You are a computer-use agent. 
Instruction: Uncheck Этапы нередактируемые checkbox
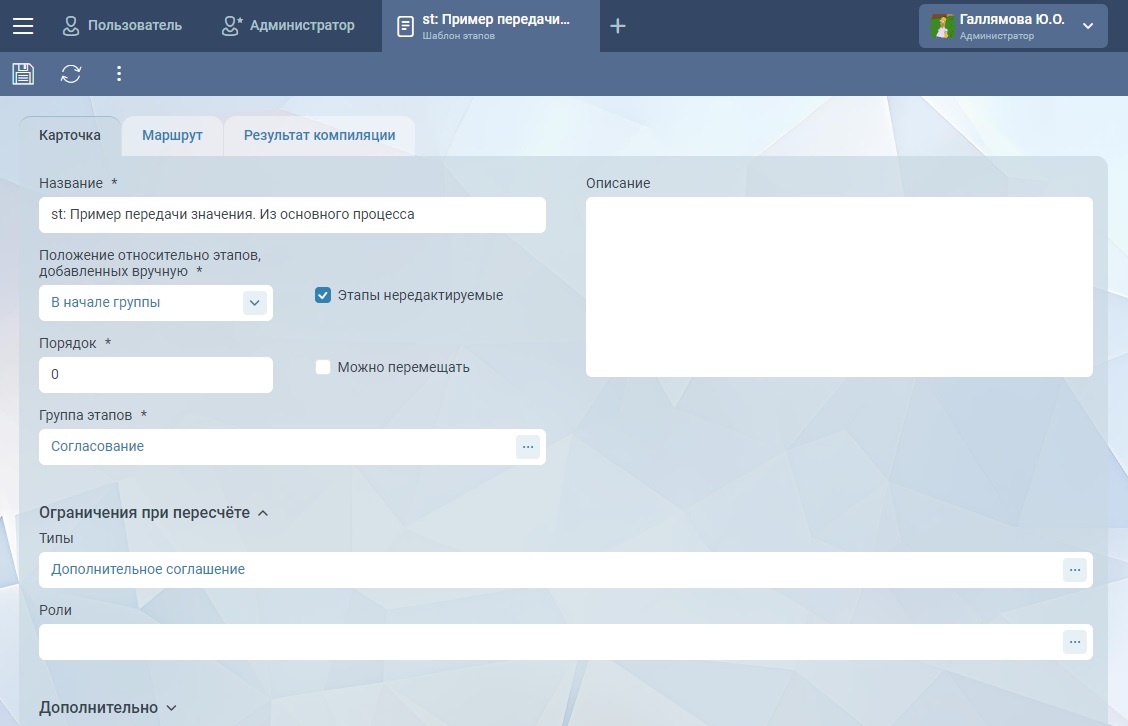pyautogui.click(x=323, y=295)
